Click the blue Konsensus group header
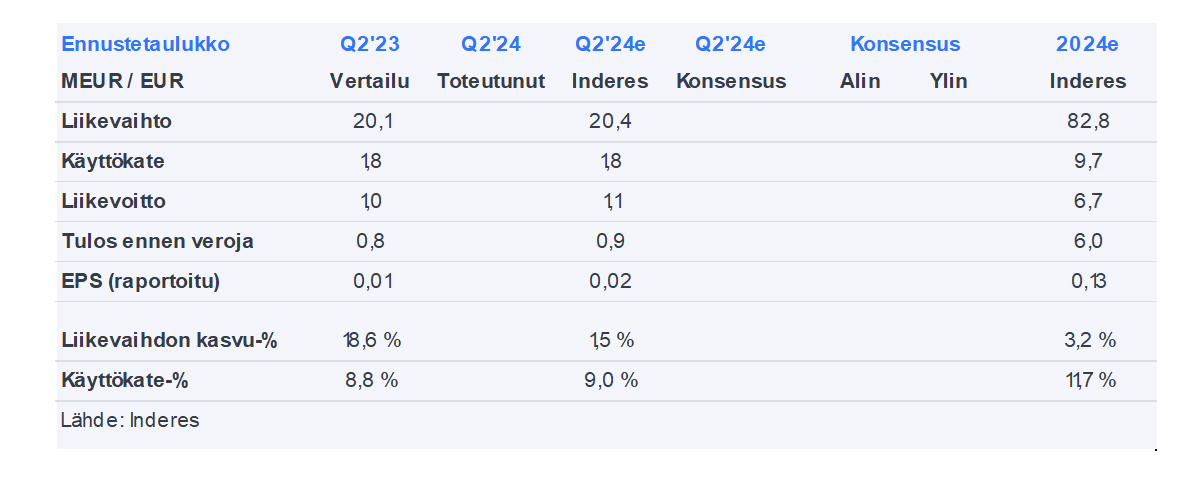Image resolution: width=1200 pixels, height=480 pixels. point(905,44)
